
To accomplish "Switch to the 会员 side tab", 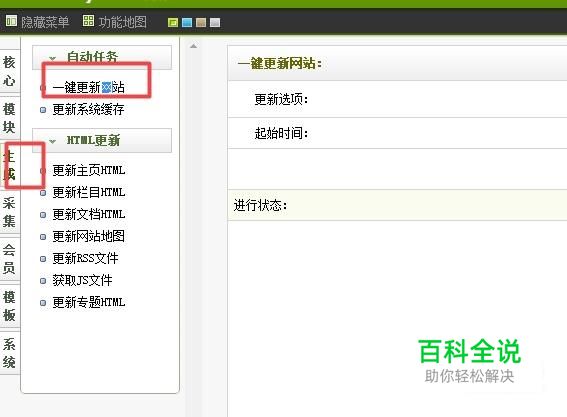I will tap(9, 259).
